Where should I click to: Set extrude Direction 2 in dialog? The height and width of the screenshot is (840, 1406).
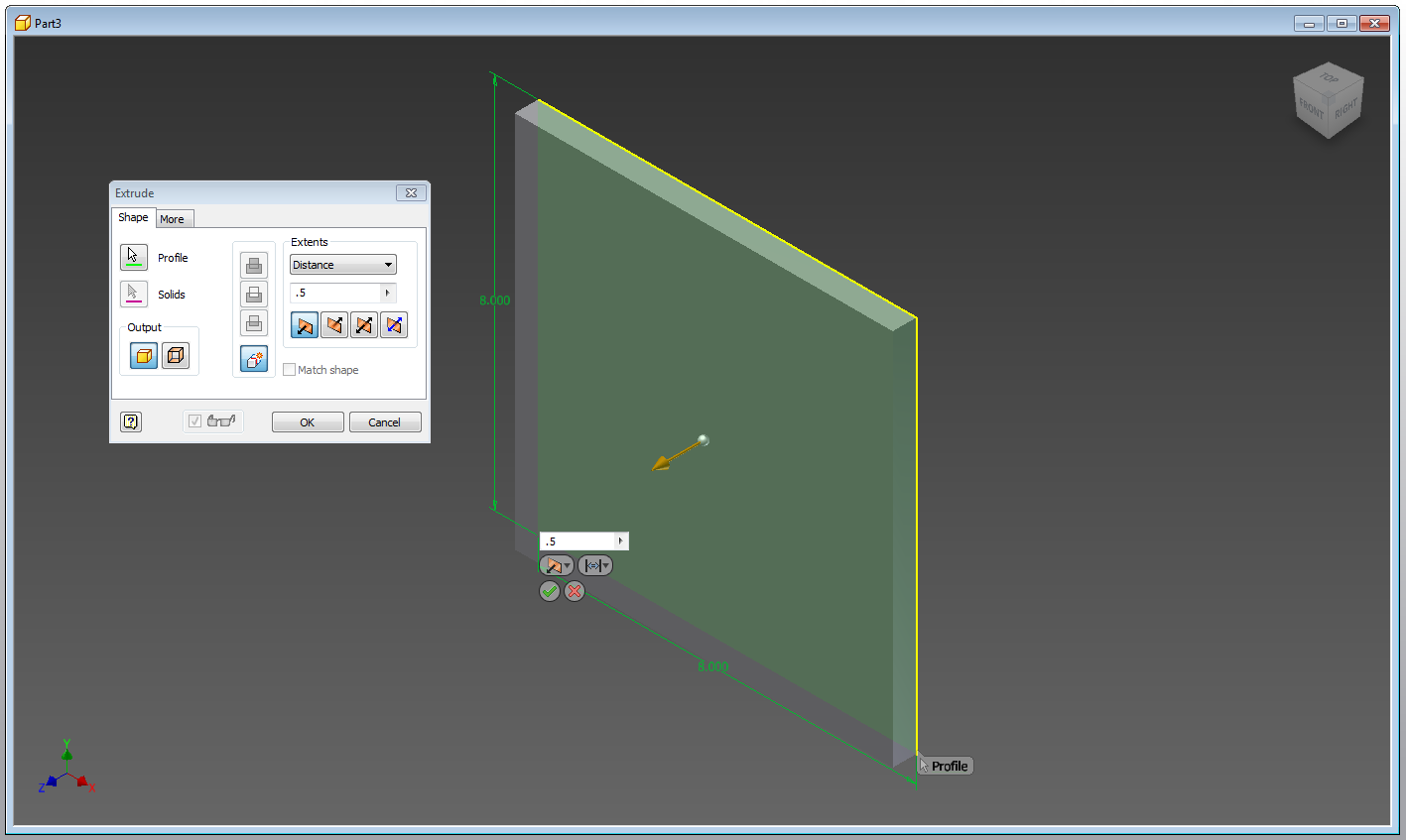coord(334,324)
